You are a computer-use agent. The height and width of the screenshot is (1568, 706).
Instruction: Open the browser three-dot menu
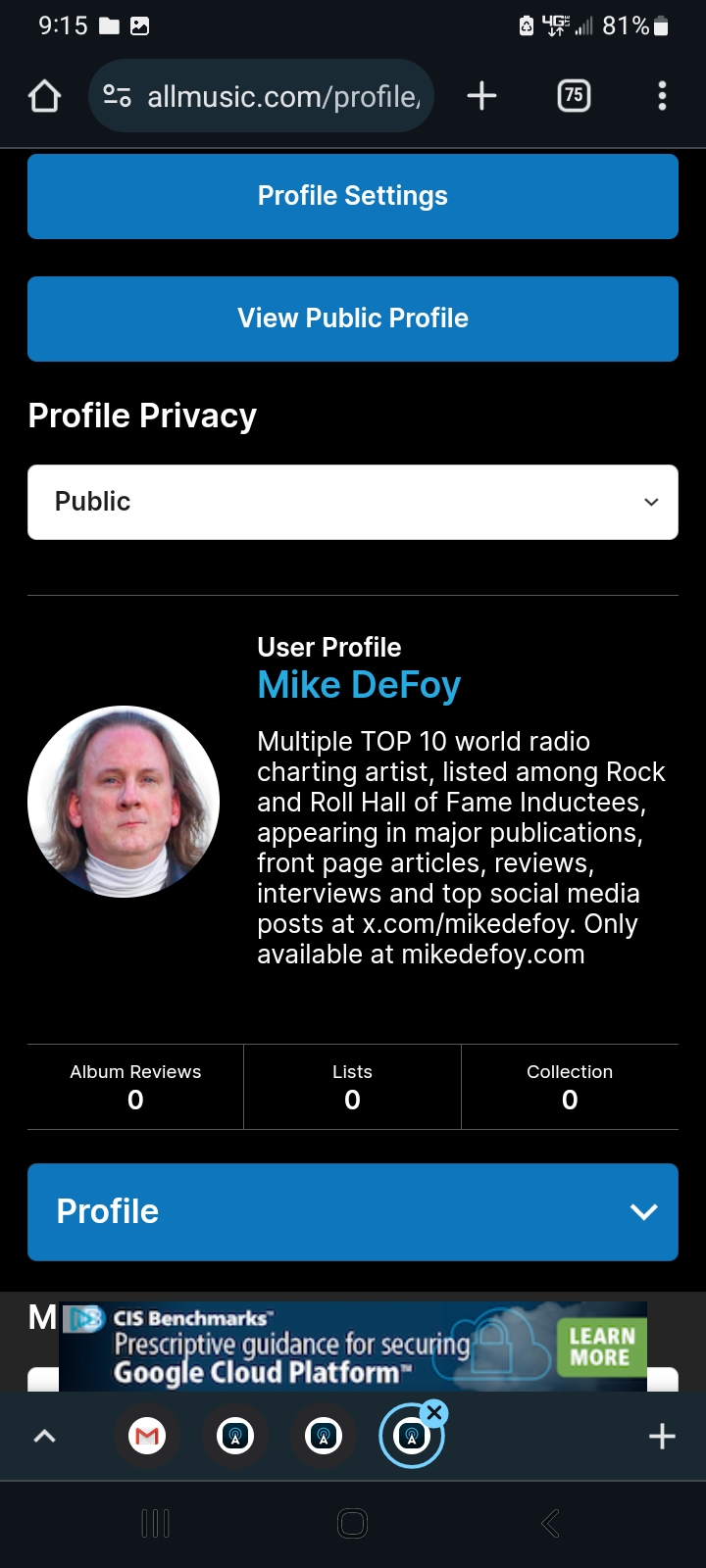[662, 96]
